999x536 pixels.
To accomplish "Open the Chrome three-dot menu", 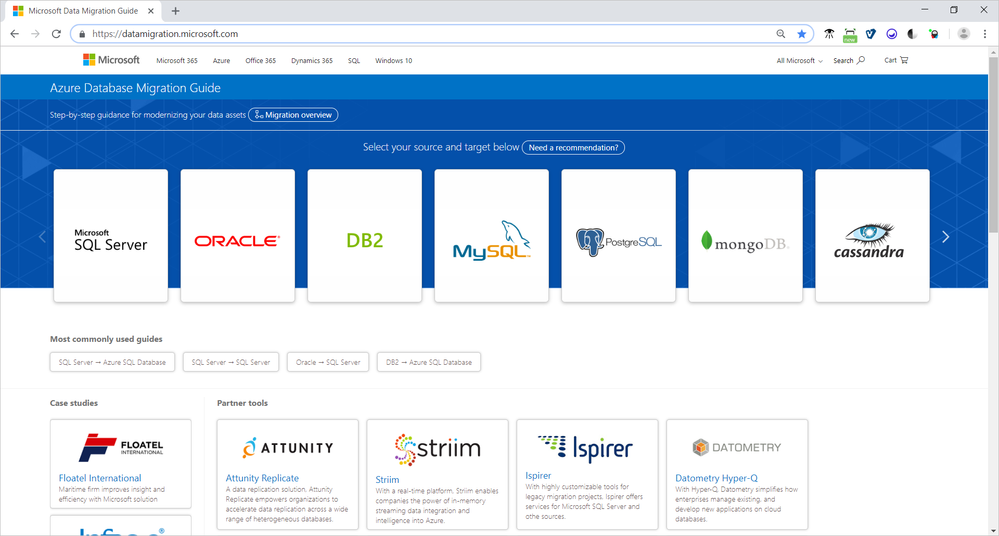I will [984, 34].
